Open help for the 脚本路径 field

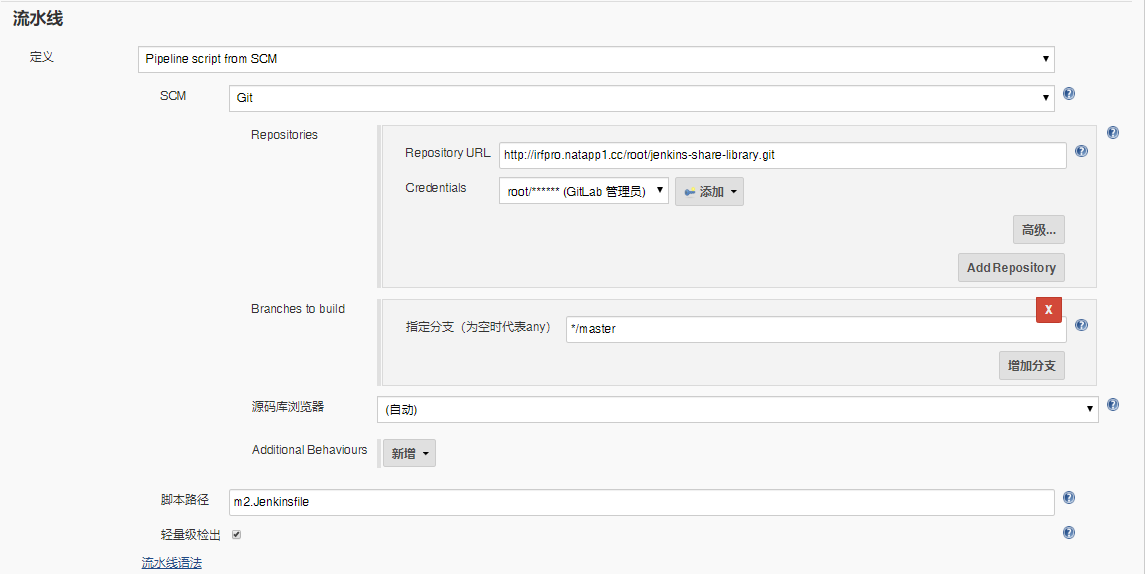(x=1069, y=497)
